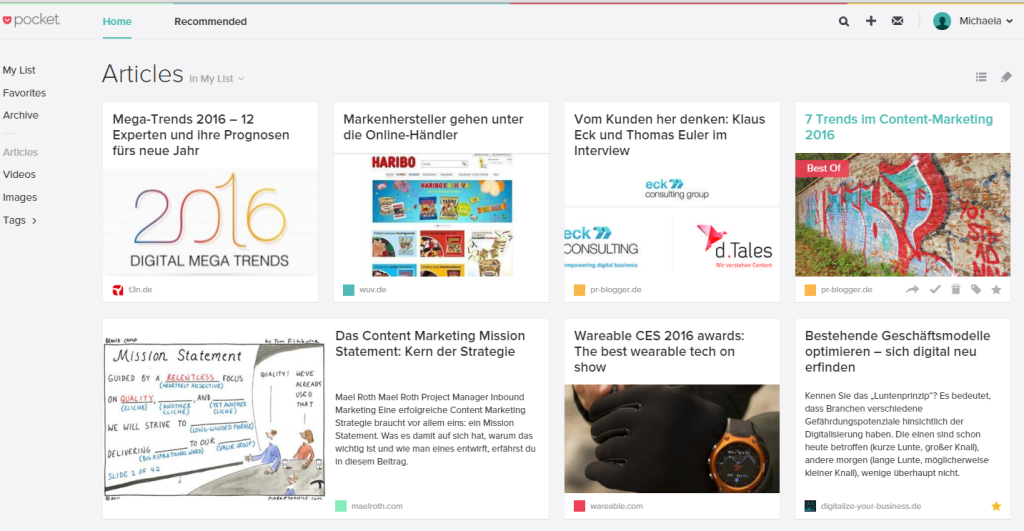
Task: Open Das Content Marketing Mission Statement title
Action: [x=430, y=344]
